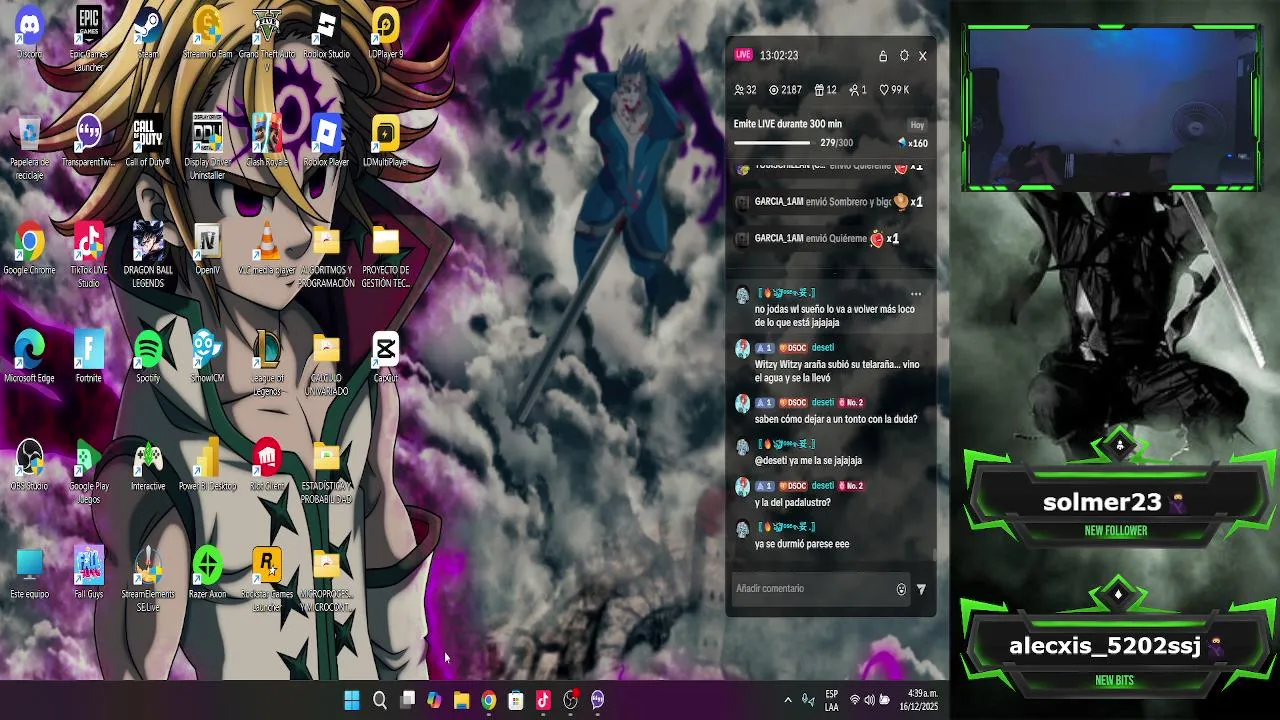Select the Steam desktop icon
This screenshot has width=1280, height=720.
pyautogui.click(x=148, y=34)
